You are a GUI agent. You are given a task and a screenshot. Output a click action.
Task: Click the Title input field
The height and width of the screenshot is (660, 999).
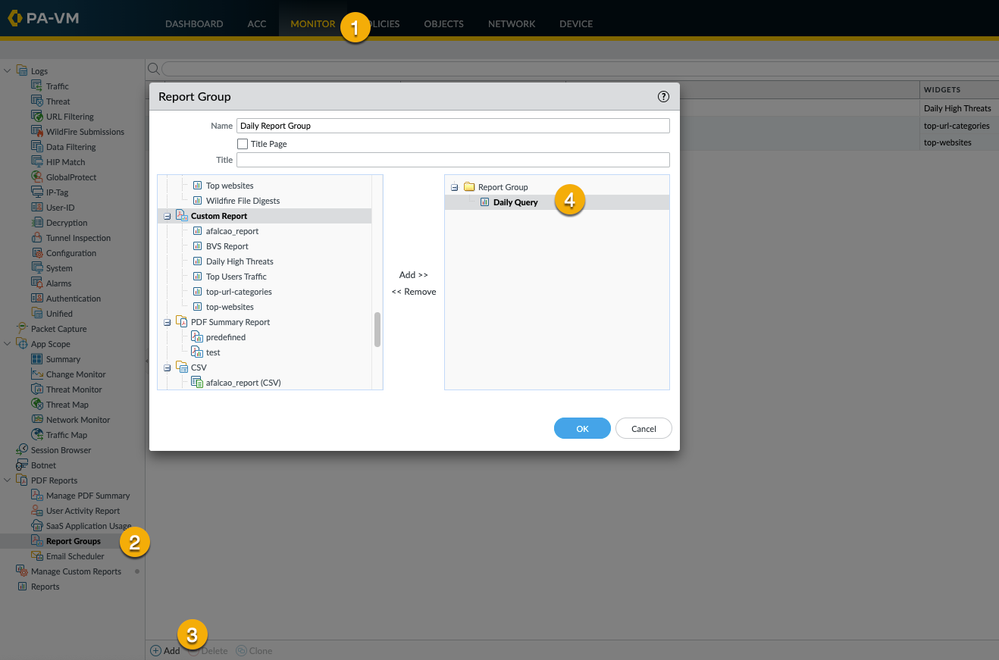click(452, 160)
